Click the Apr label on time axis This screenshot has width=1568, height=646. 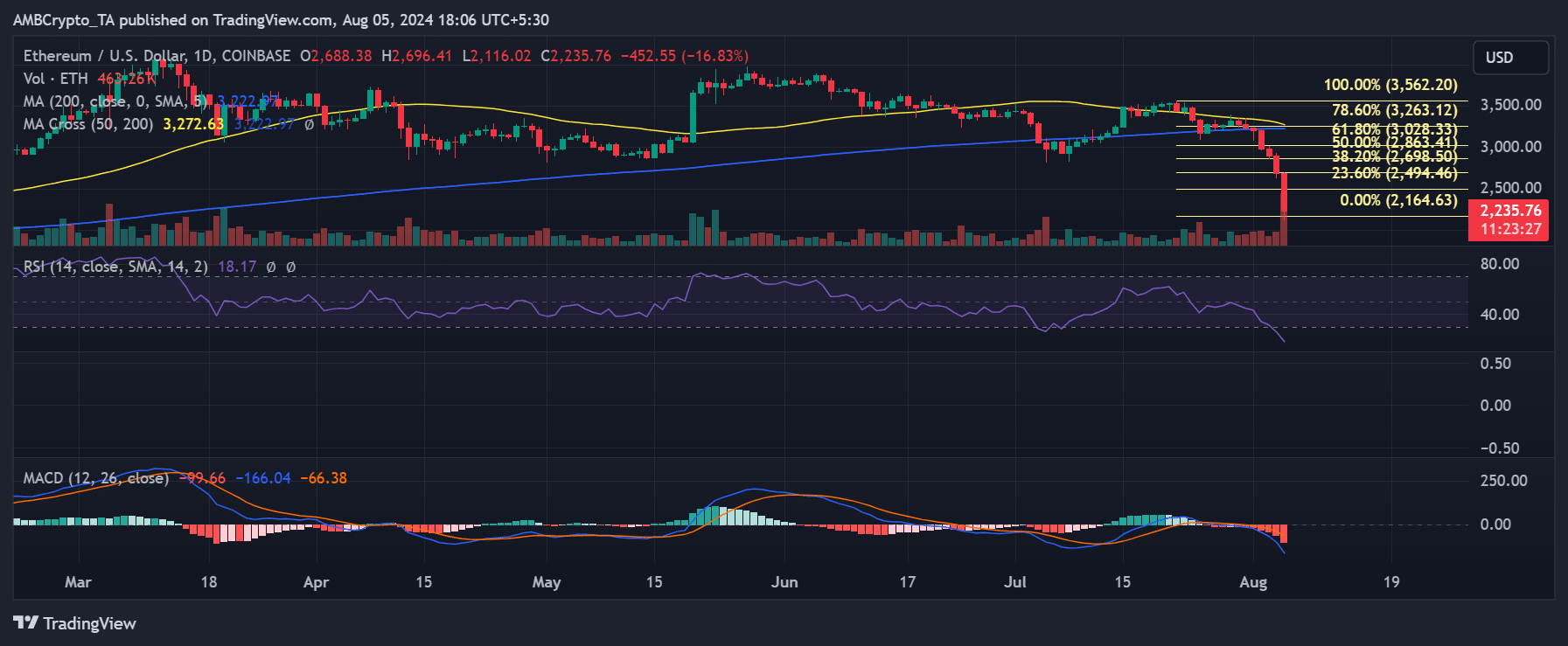[316, 582]
